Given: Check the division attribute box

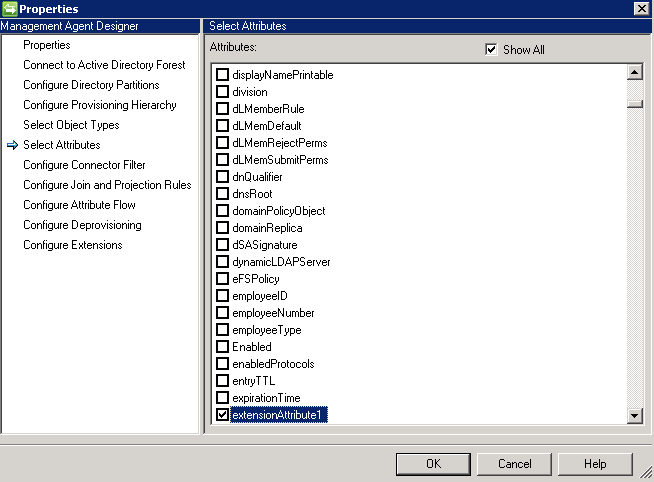Looking at the screenshot, I should (x=222, y=92).
